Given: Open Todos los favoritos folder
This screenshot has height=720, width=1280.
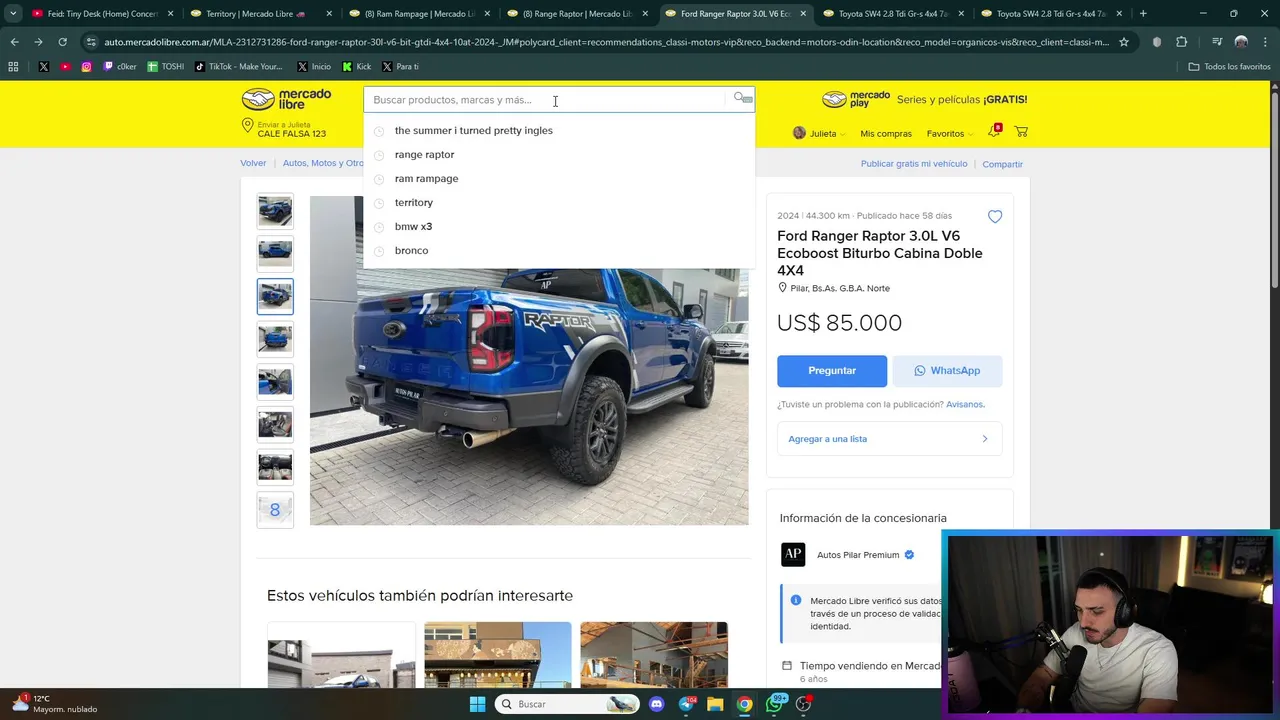Looking at the screenshot, I should pos(1229,66).
